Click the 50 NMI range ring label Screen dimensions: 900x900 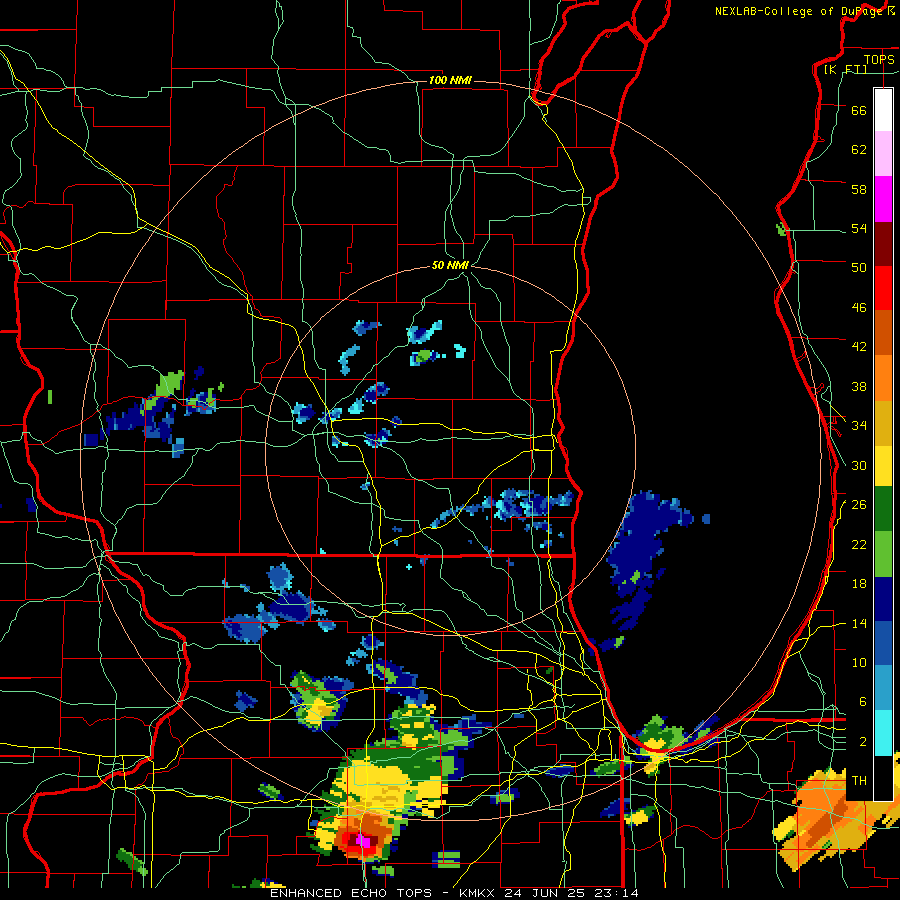point(451,266)
